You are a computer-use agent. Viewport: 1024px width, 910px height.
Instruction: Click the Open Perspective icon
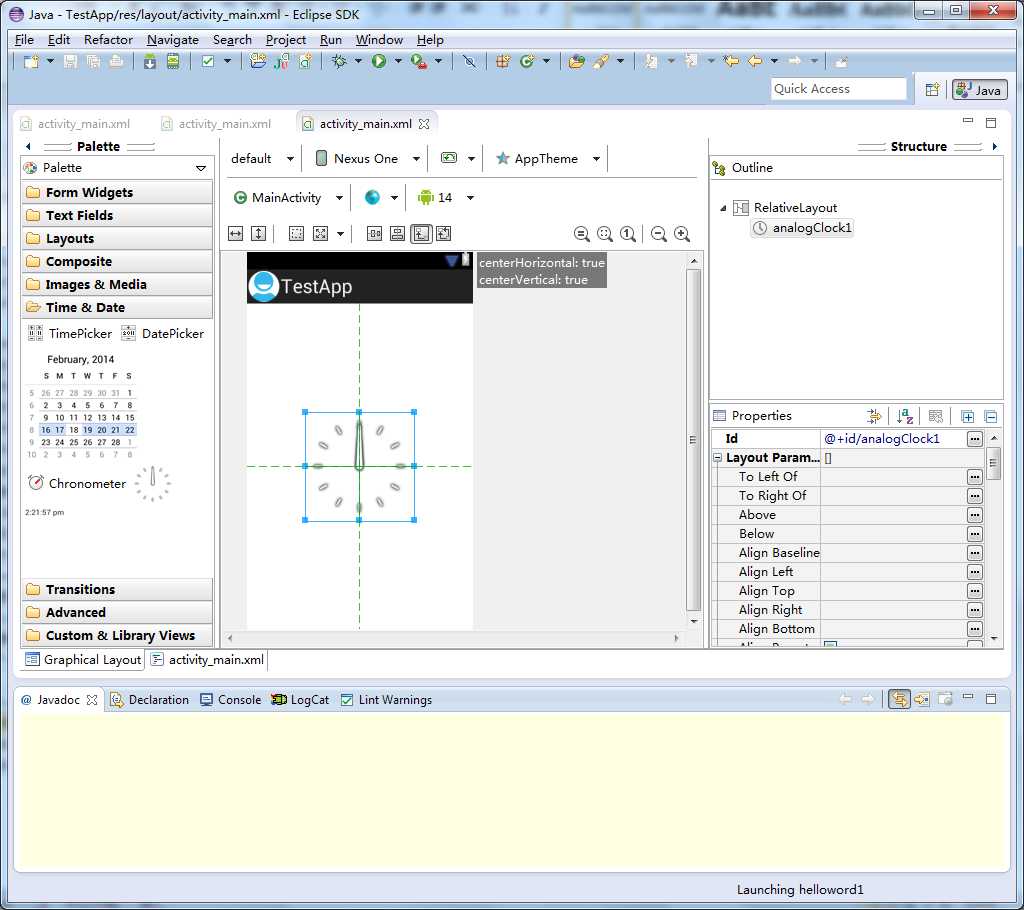tap(932, 89)
